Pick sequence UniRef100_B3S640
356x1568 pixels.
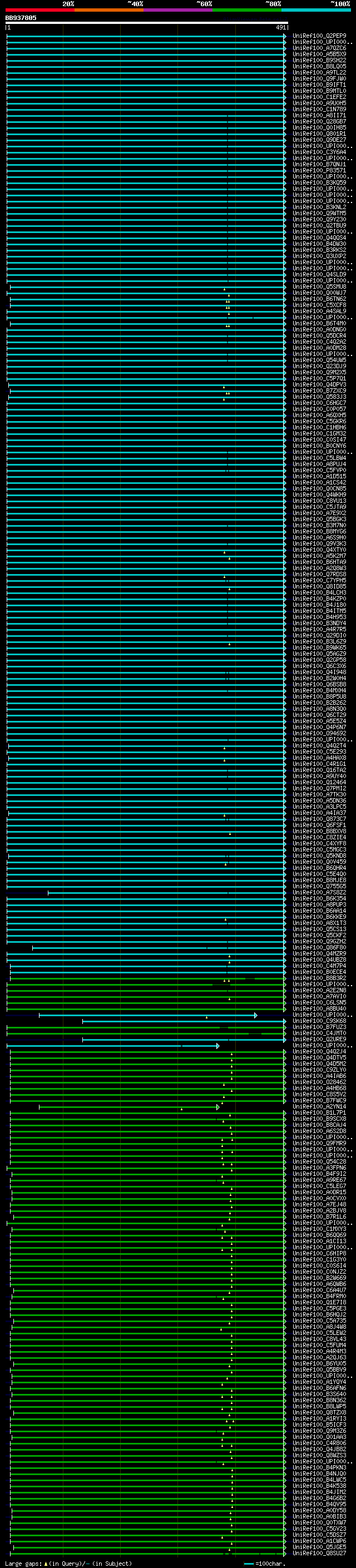[x=319, y=1394]
